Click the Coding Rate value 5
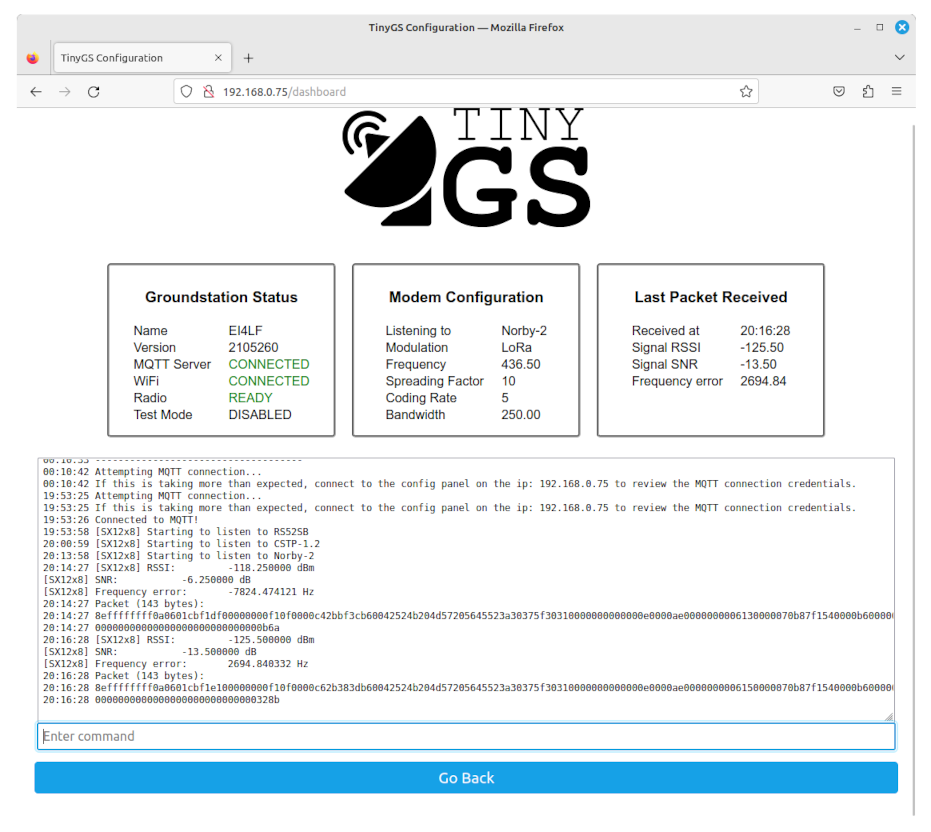 click(x=505, y=398)
